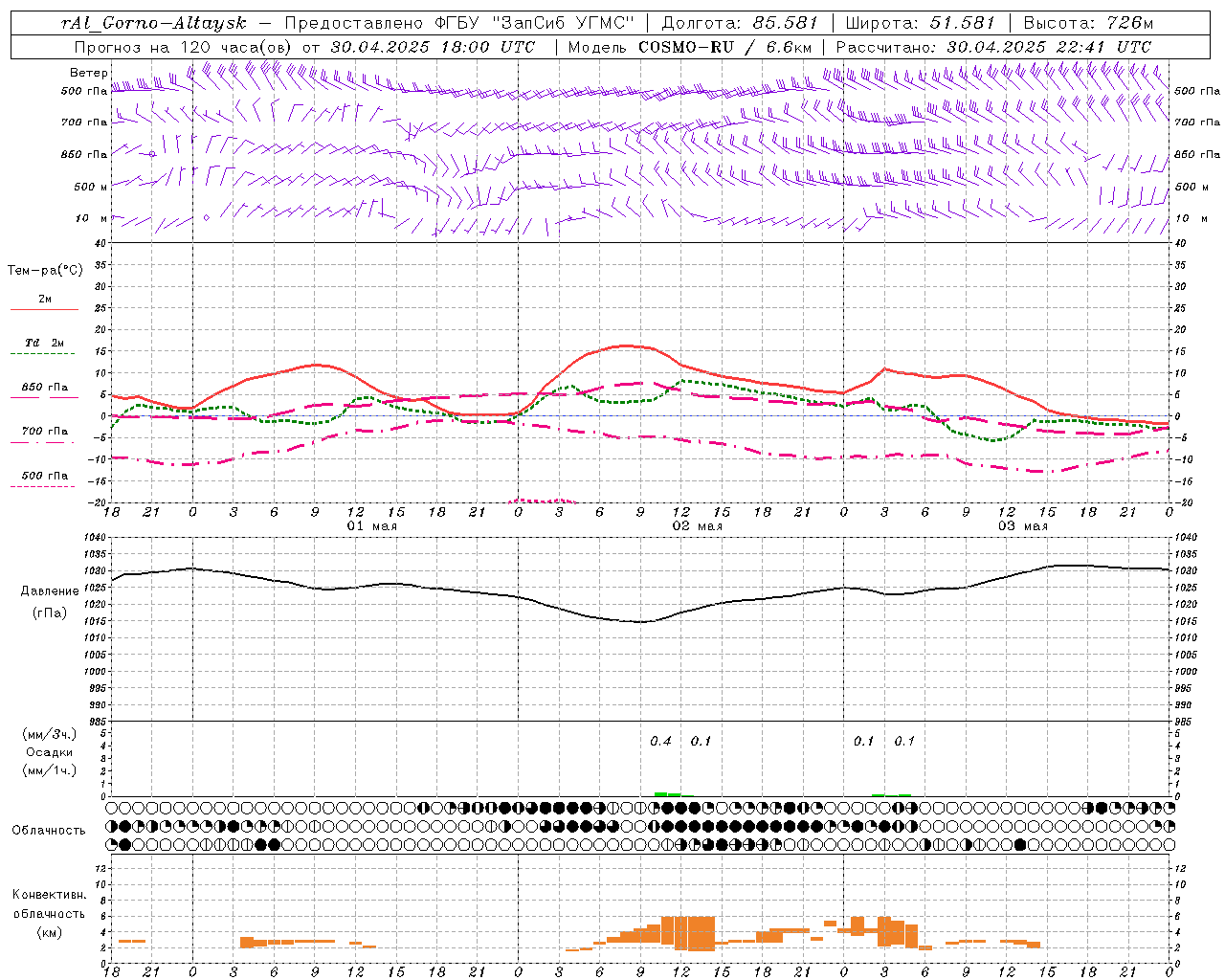Screen dimensions: 1225x980
Task: Select the Прогноз на 120 часа(ов) text
Action: (184, 47)
